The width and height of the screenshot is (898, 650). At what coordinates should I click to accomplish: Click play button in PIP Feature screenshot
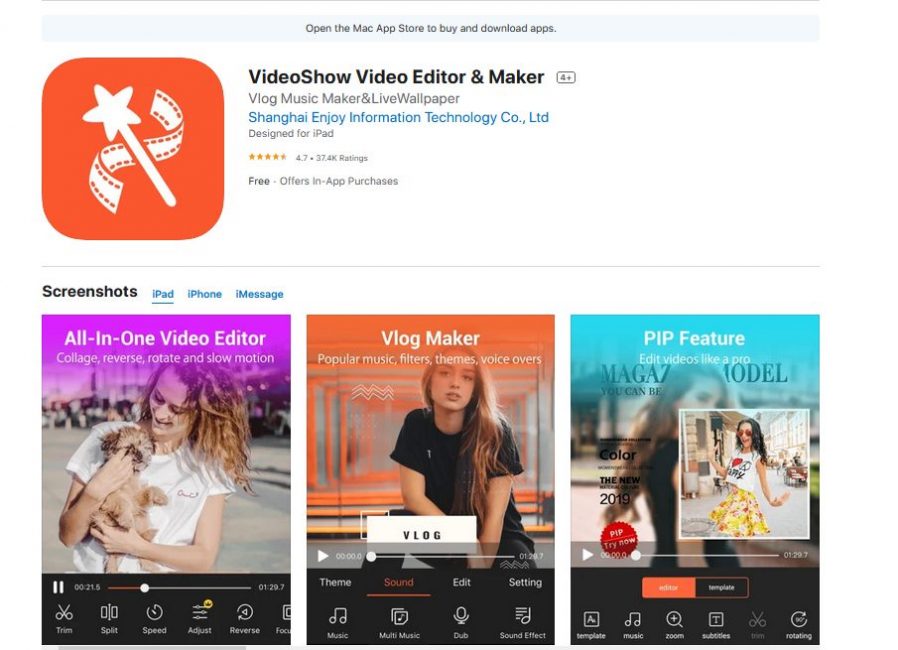pyautogui.click(x=588, y=554)
